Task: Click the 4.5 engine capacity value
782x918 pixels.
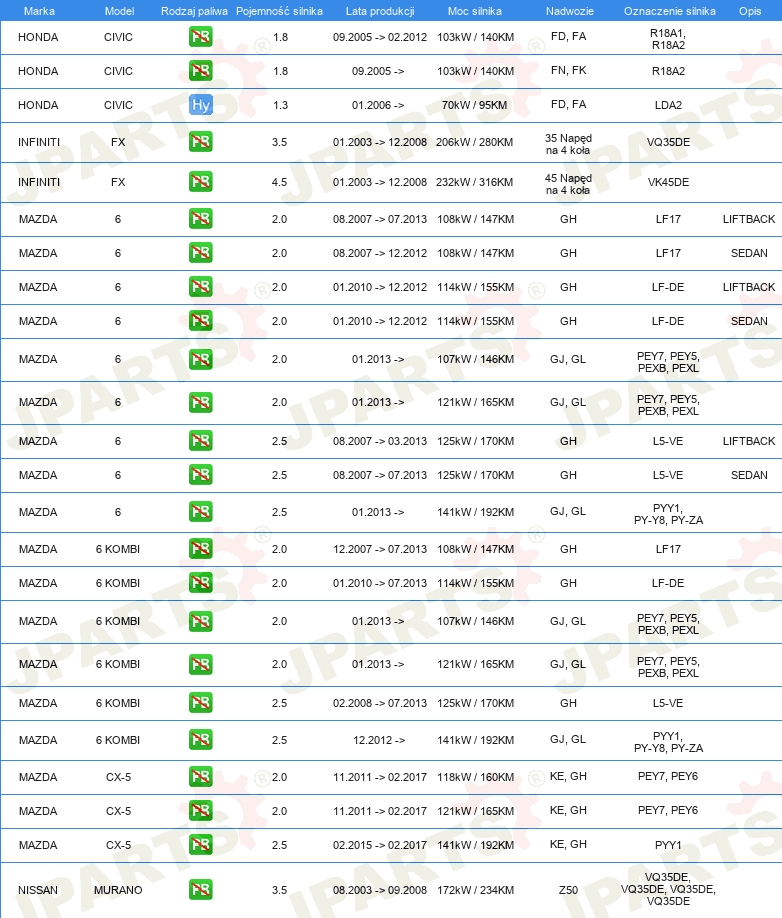Action: 279,182
